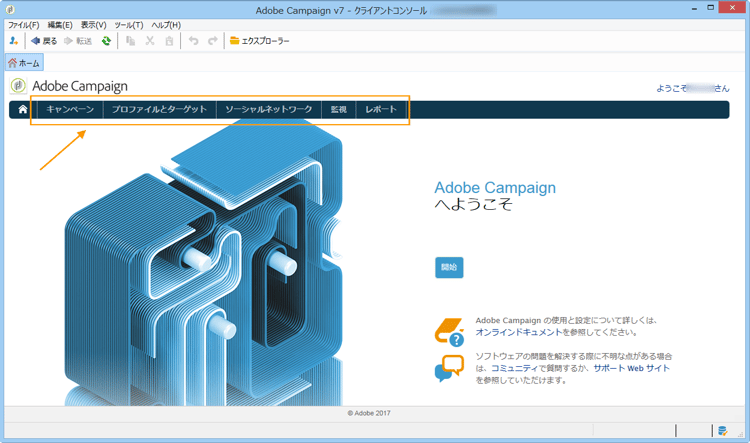The width and height of the screenshot is (750, 443).
Task: Click the documentation help book icon
Action: click(449, 332)
